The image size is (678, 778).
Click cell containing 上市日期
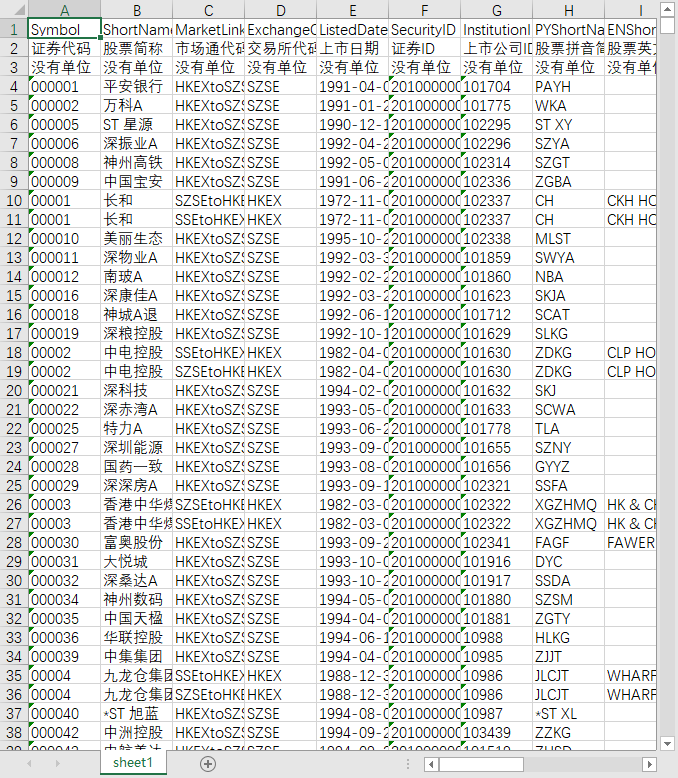tap(352, 49)
